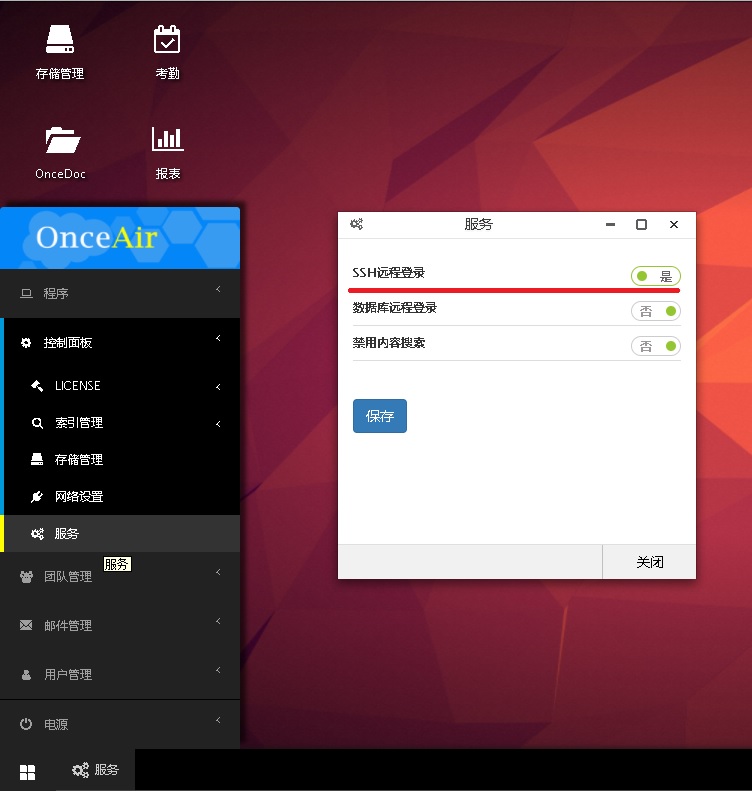Open the 用户管理 menu item
The width and height of the screenshot is (752, 791).
[120, 674]
